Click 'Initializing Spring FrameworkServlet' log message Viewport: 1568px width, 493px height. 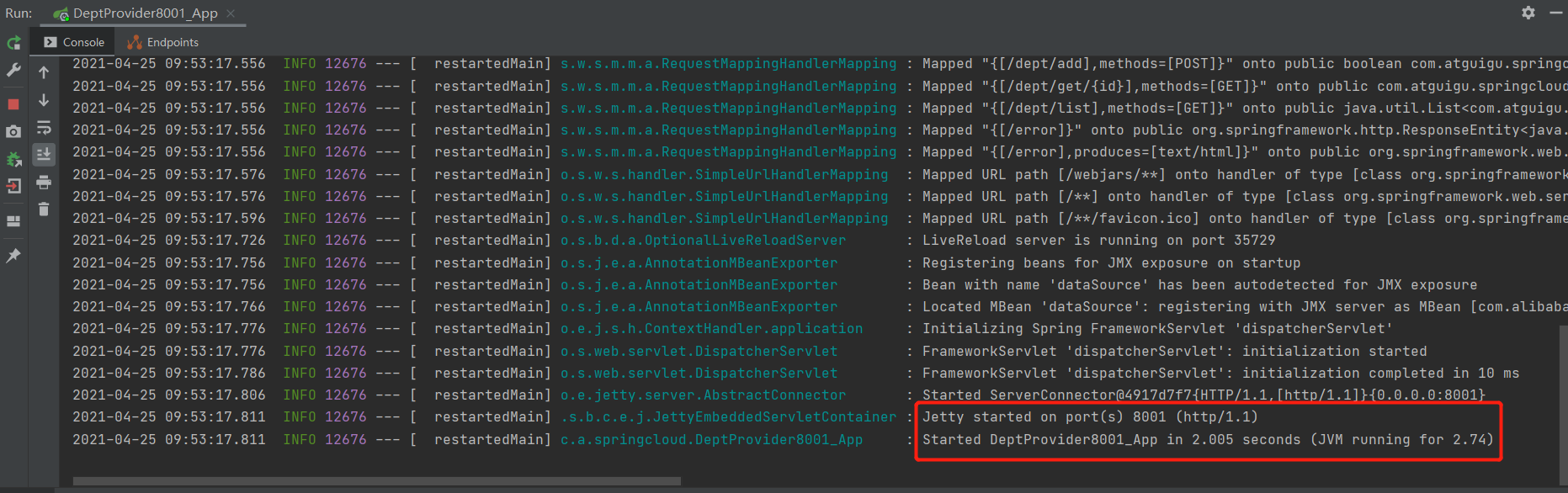tap(1157, 328)
